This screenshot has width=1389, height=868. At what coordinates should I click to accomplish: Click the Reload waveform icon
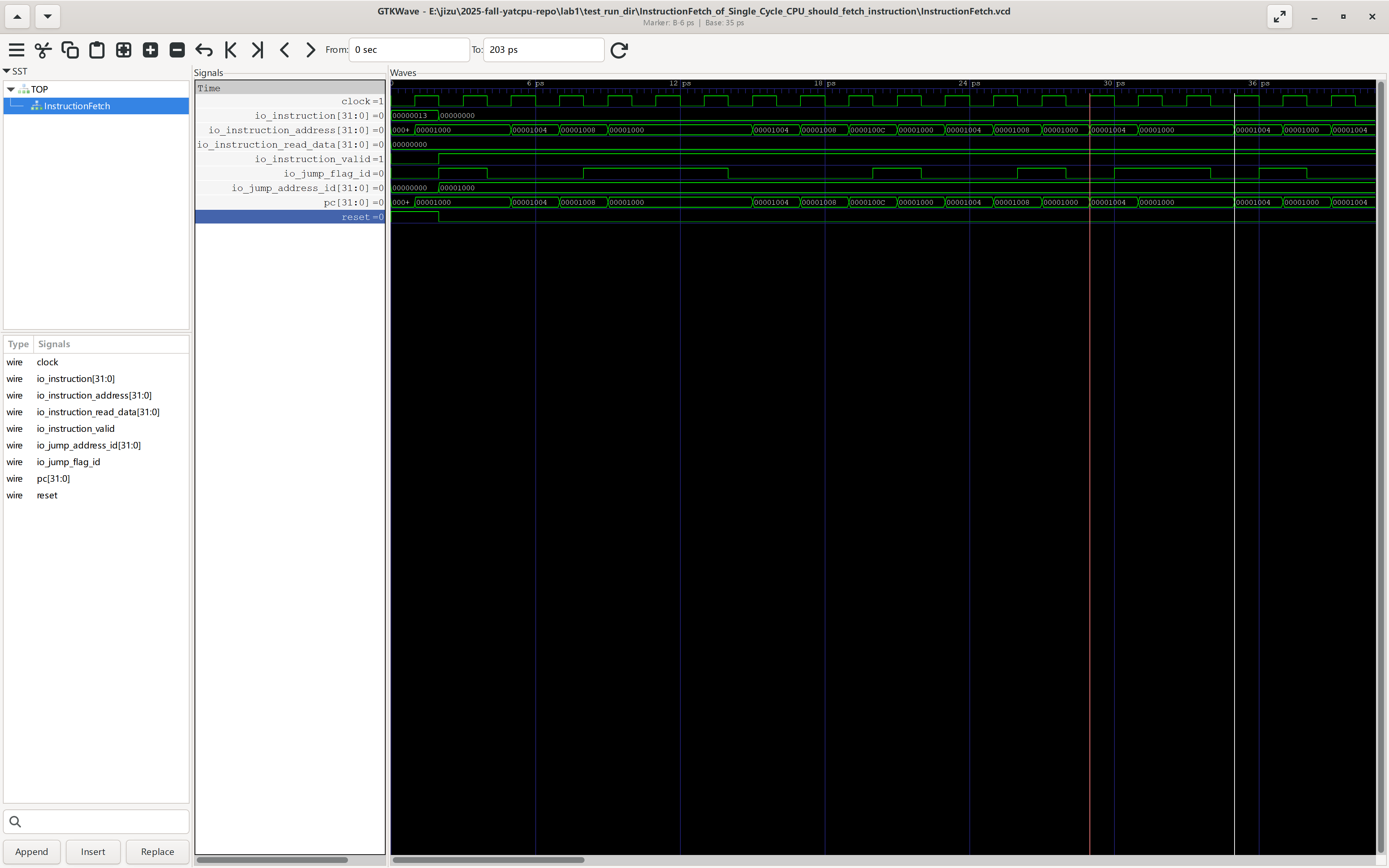click(x=619, y=50)
